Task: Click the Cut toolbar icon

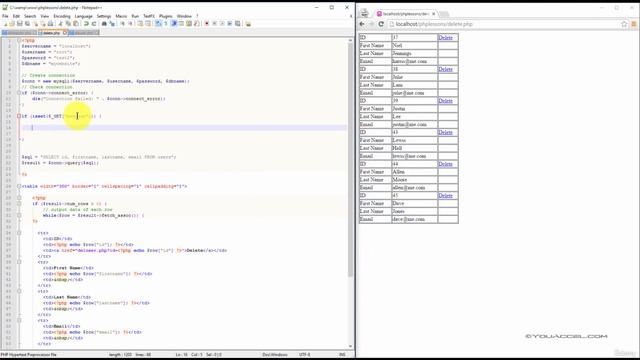Action: [x=60, y=24]
